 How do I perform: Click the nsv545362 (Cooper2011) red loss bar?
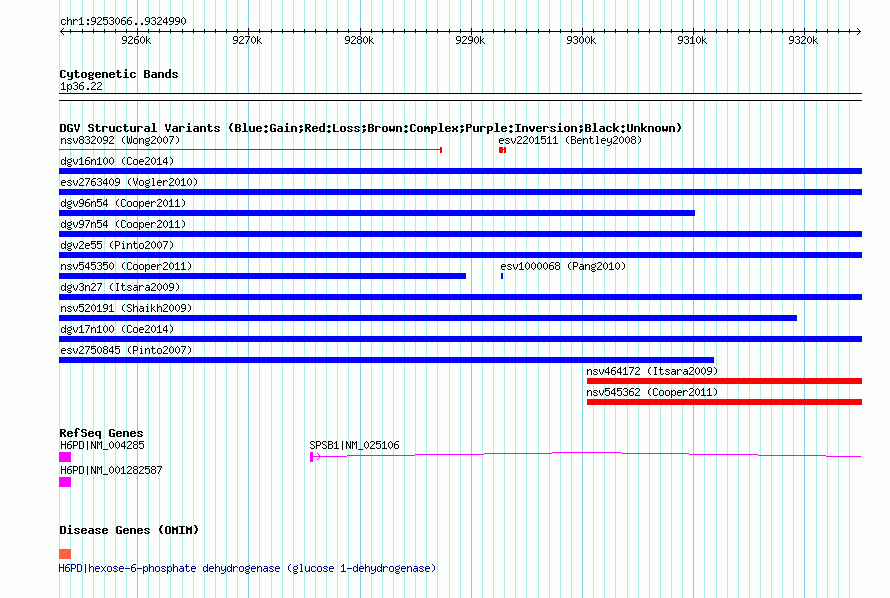pyautogui.click(x=724, y=402)
